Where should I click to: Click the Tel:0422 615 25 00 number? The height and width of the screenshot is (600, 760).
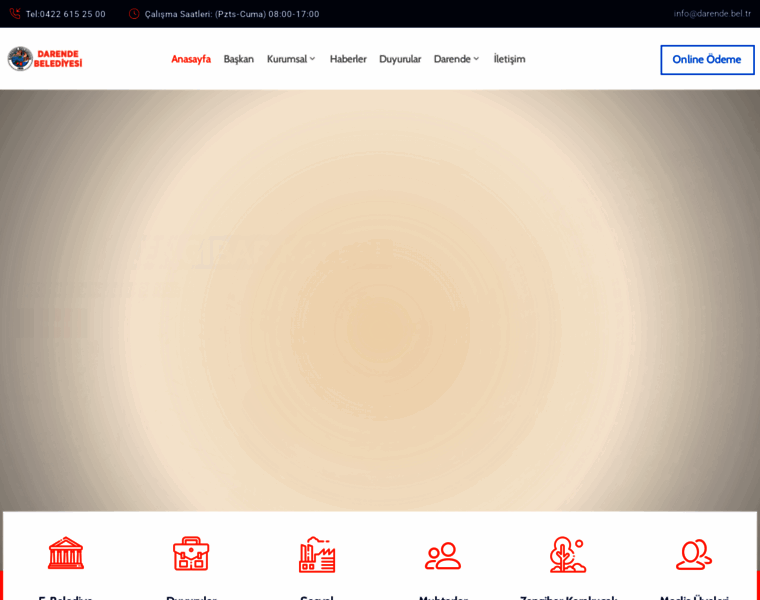[65, 14]
